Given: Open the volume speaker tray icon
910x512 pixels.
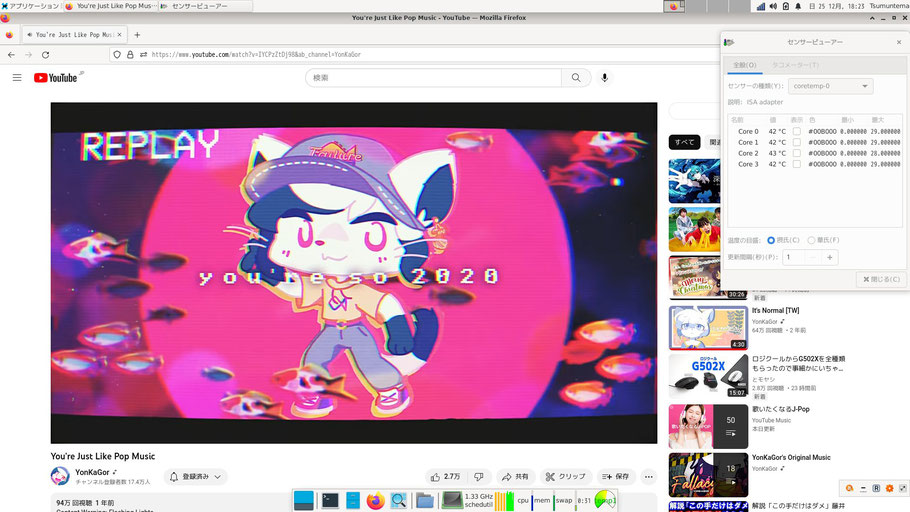Looking at the screenshot, I should tap(773, 6).
